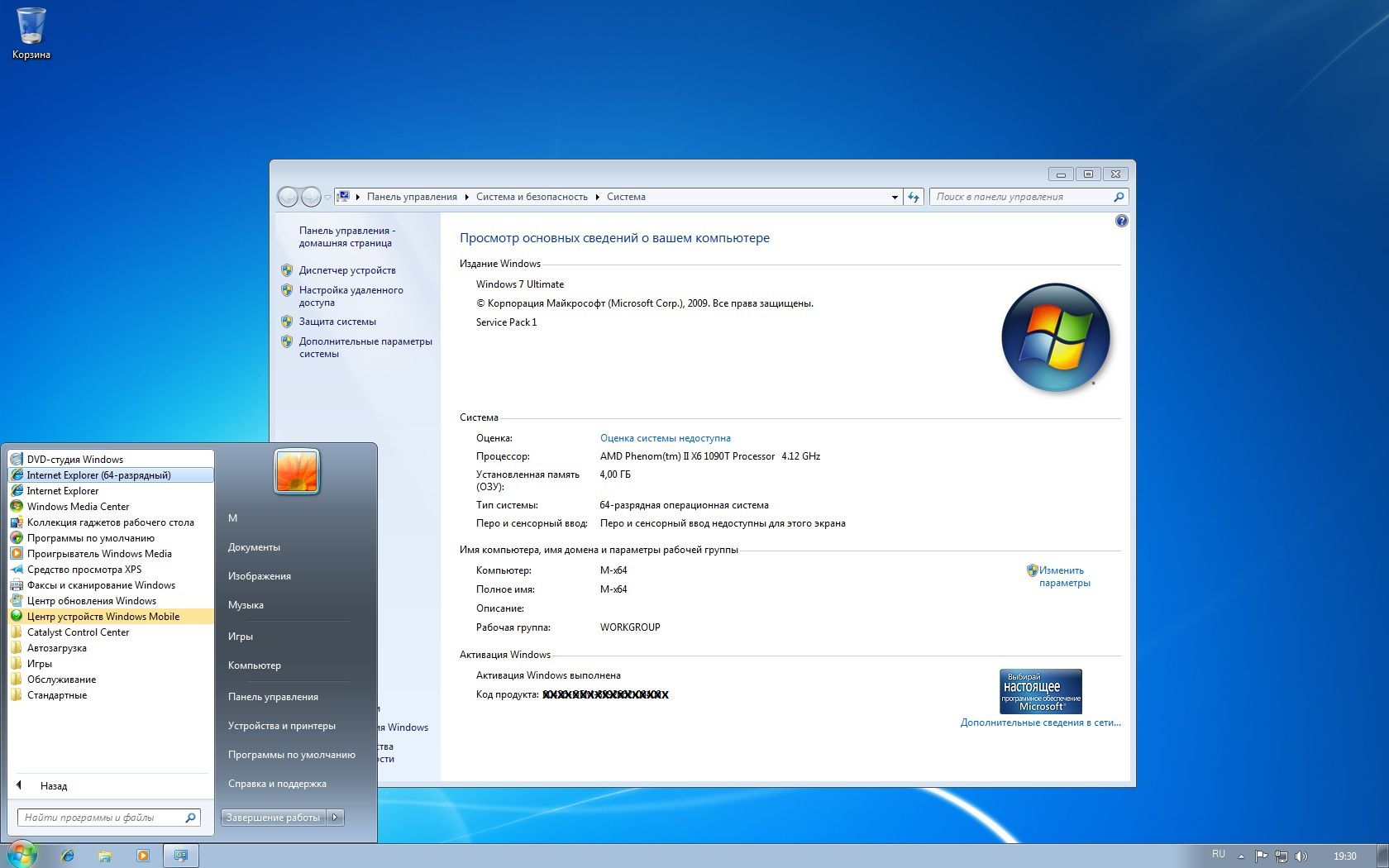
Task: Open Панель управления - домашняя страница
Action: [347, 236]
